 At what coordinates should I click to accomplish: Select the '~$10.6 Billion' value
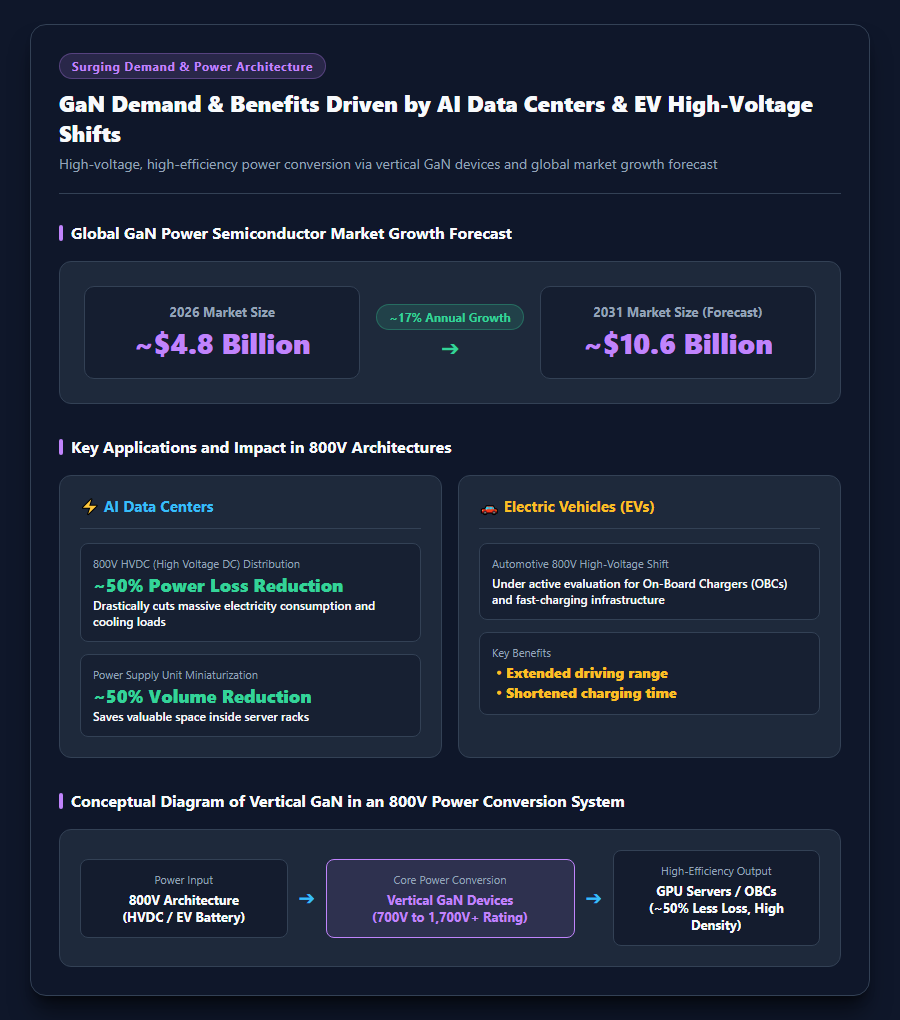678,345
